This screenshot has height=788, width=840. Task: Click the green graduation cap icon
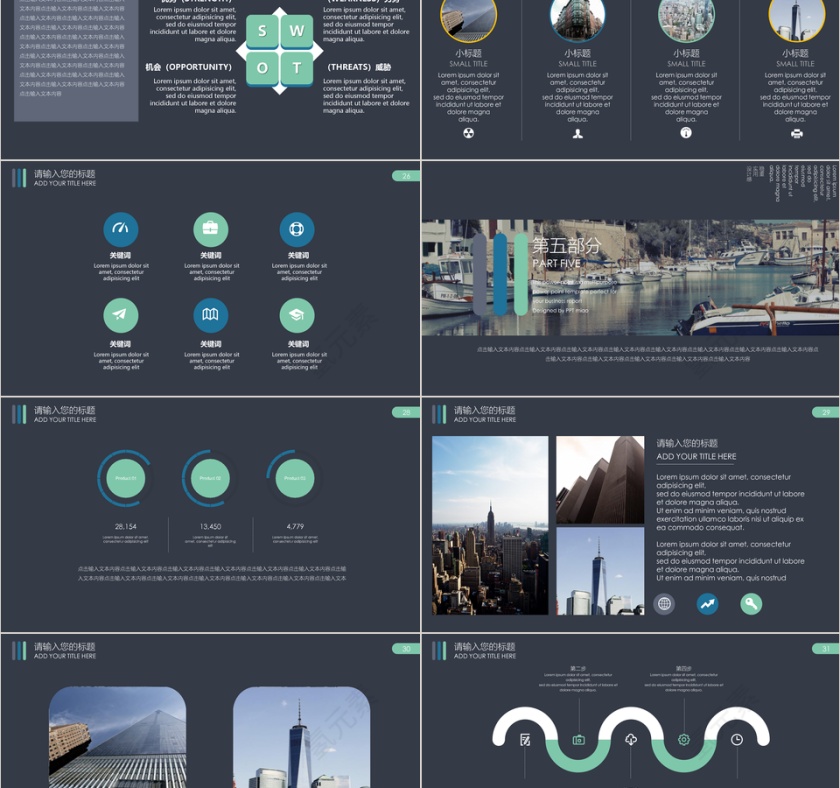pos(297,316)
